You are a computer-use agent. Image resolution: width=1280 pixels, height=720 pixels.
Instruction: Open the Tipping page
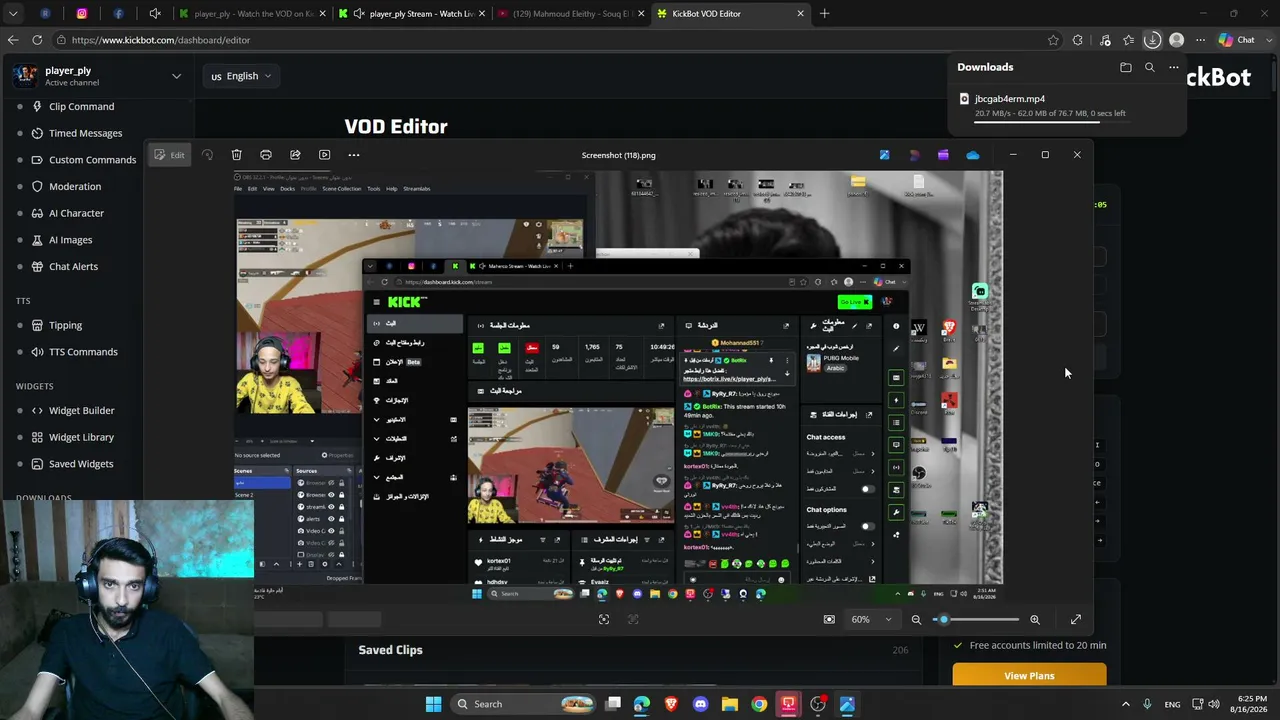coord(65,325)
